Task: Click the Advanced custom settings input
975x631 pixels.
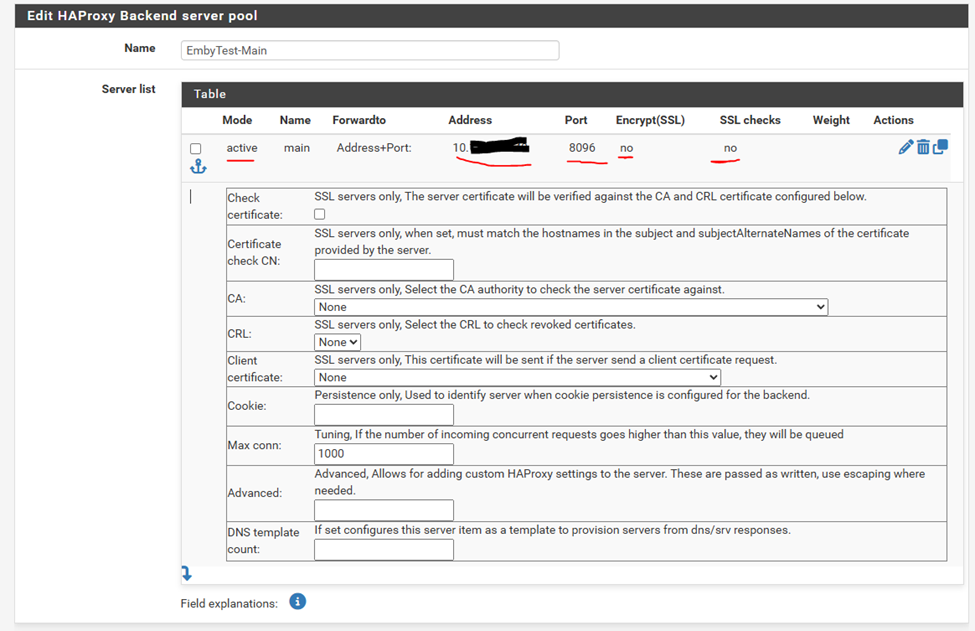Action: [384, 510]
